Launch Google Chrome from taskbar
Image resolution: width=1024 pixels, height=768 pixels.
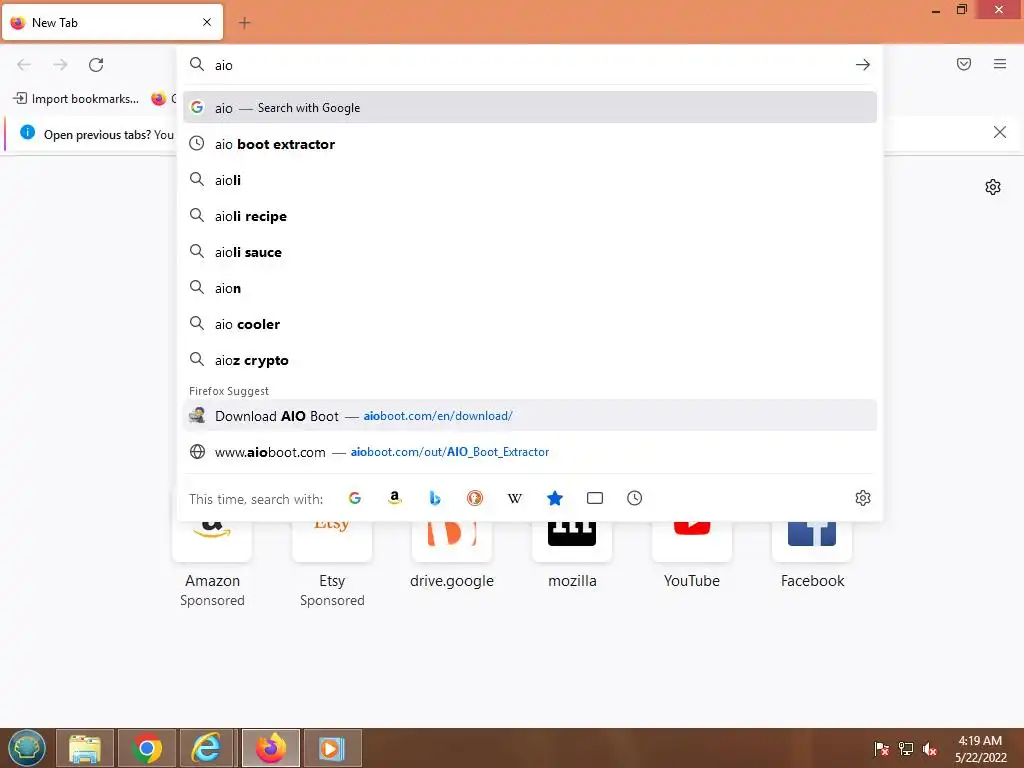pos(147,748)
